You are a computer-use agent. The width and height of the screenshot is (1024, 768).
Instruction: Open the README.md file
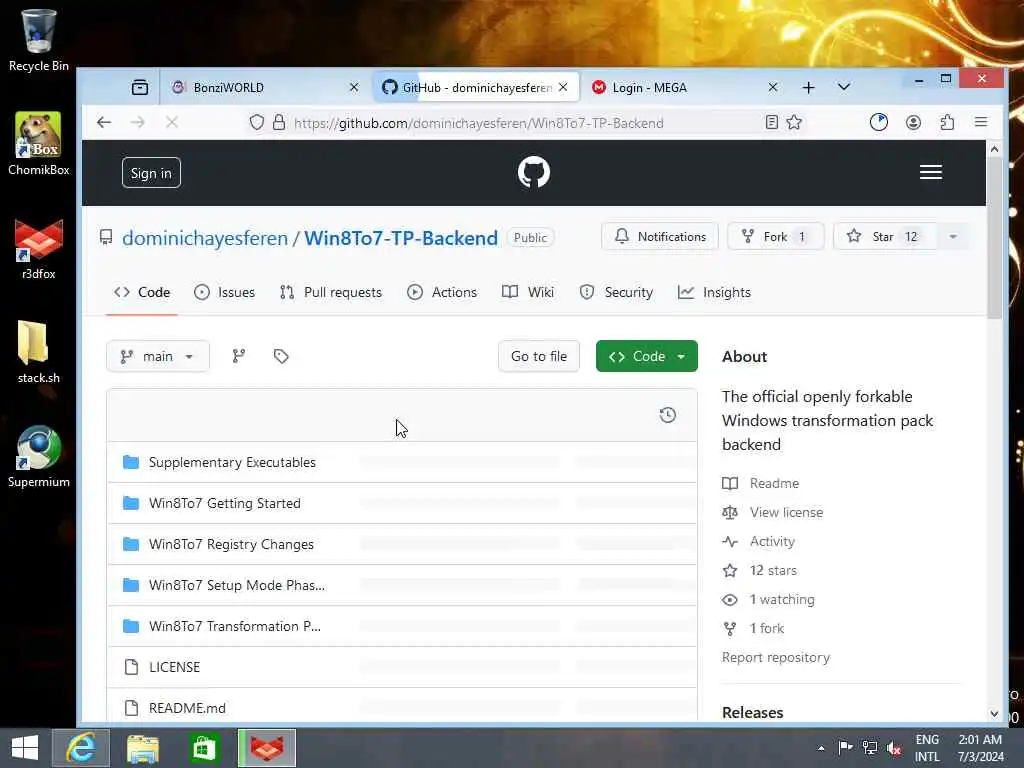pyautogui.click(x=187, y=709)
